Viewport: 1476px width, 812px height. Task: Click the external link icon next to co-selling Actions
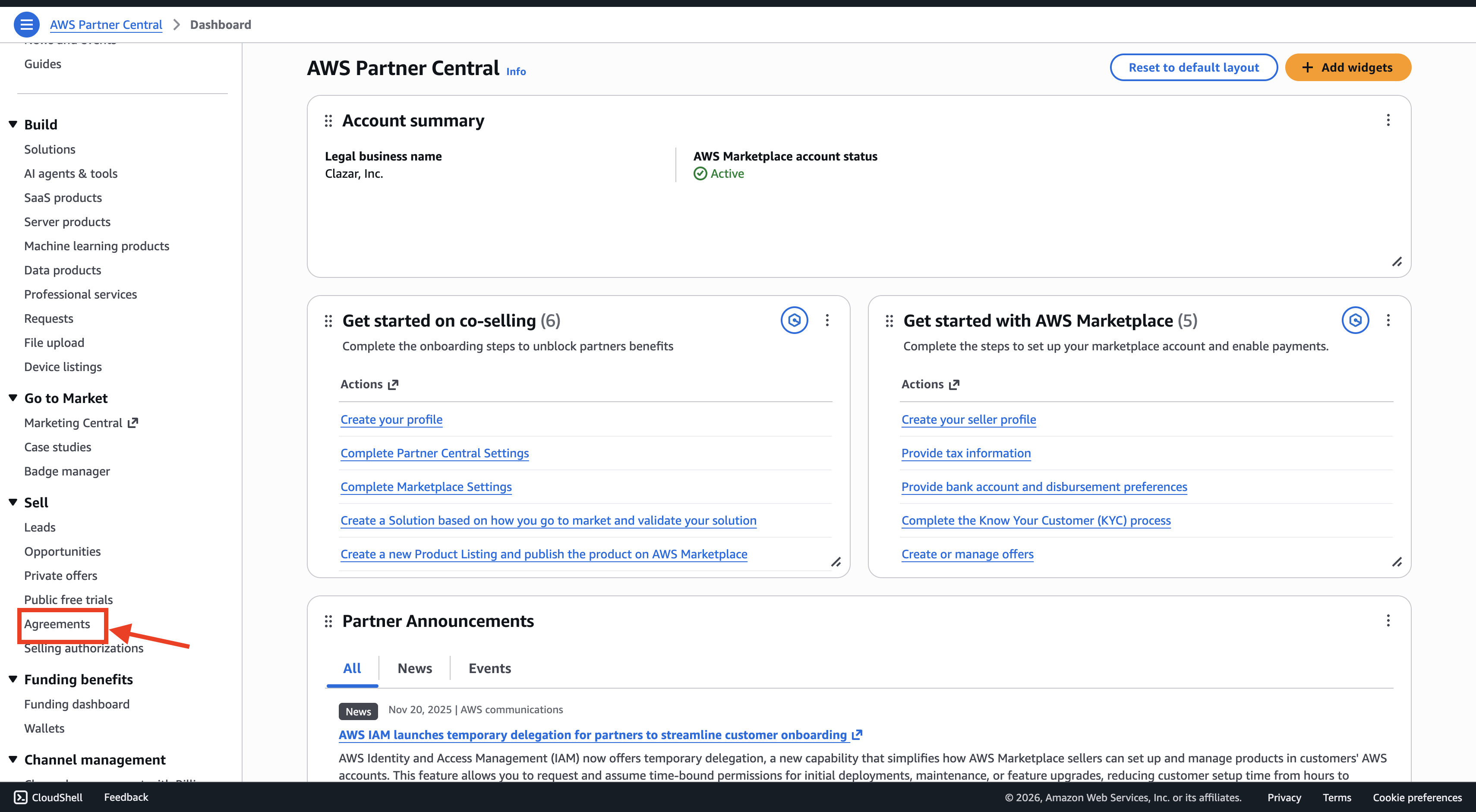(x=393, y=385)
